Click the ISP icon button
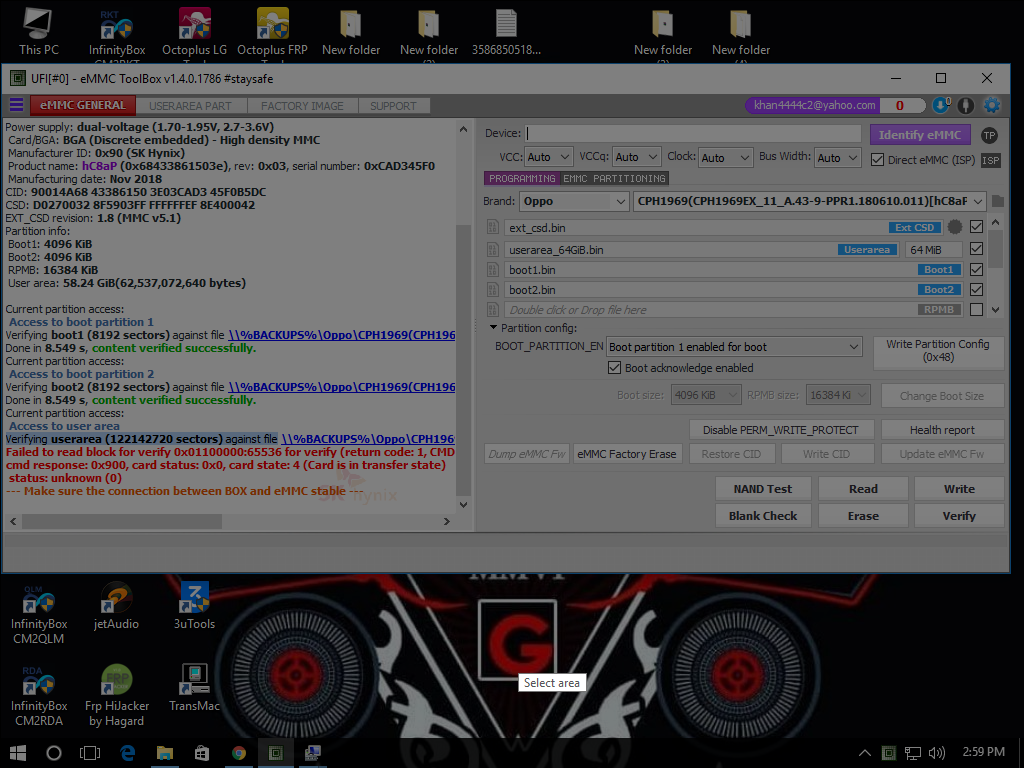This screenshot has height=768, width=1024. pyautogui.click(x=991, y=160)
